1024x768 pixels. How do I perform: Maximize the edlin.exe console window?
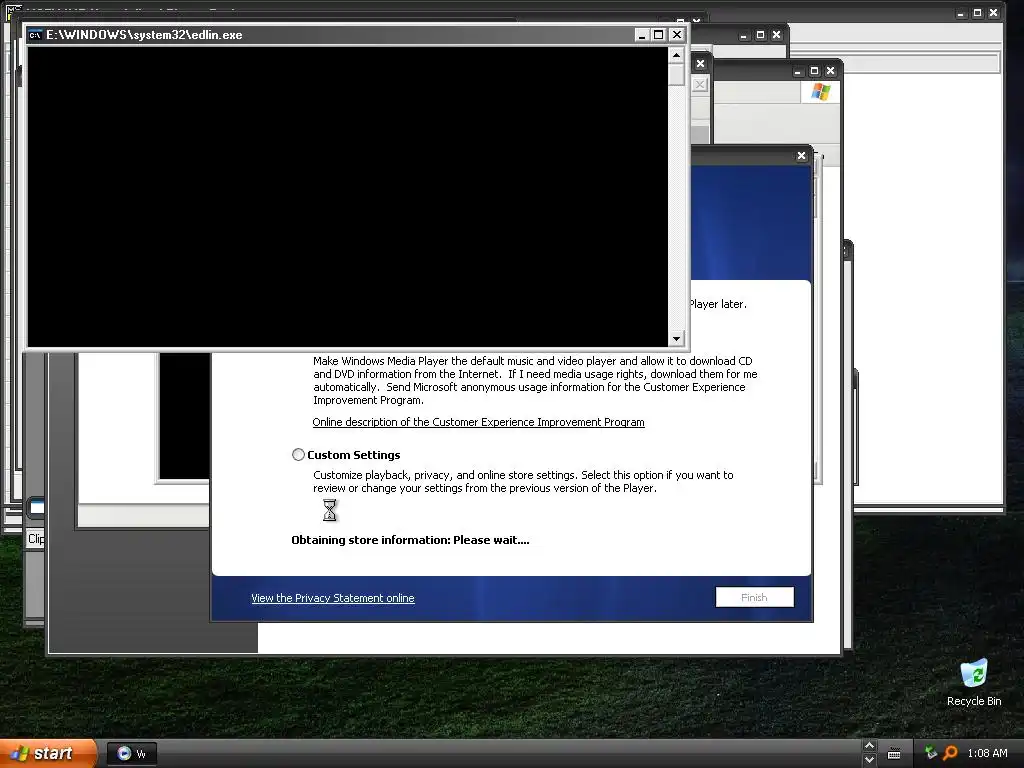pyautogui.click(x=659, y=35)
